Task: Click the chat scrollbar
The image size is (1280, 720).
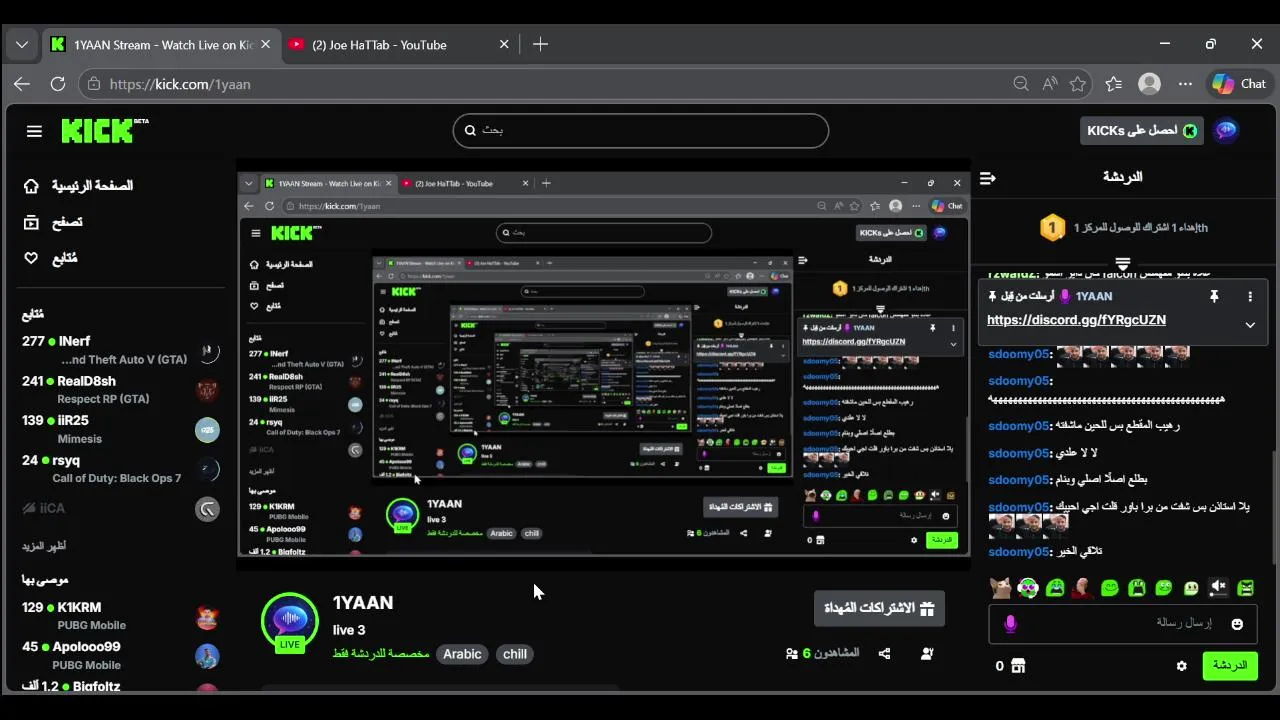Action: 1273,508
